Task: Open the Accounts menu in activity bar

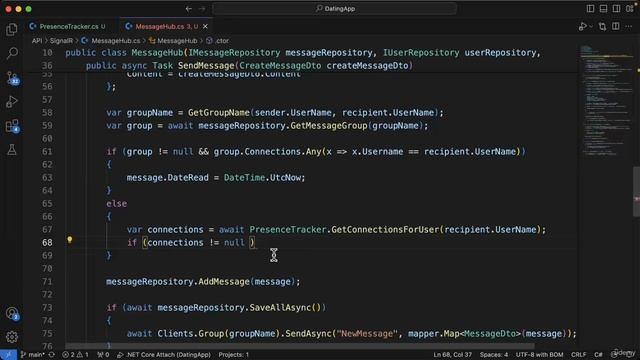Action: point(12,313)
